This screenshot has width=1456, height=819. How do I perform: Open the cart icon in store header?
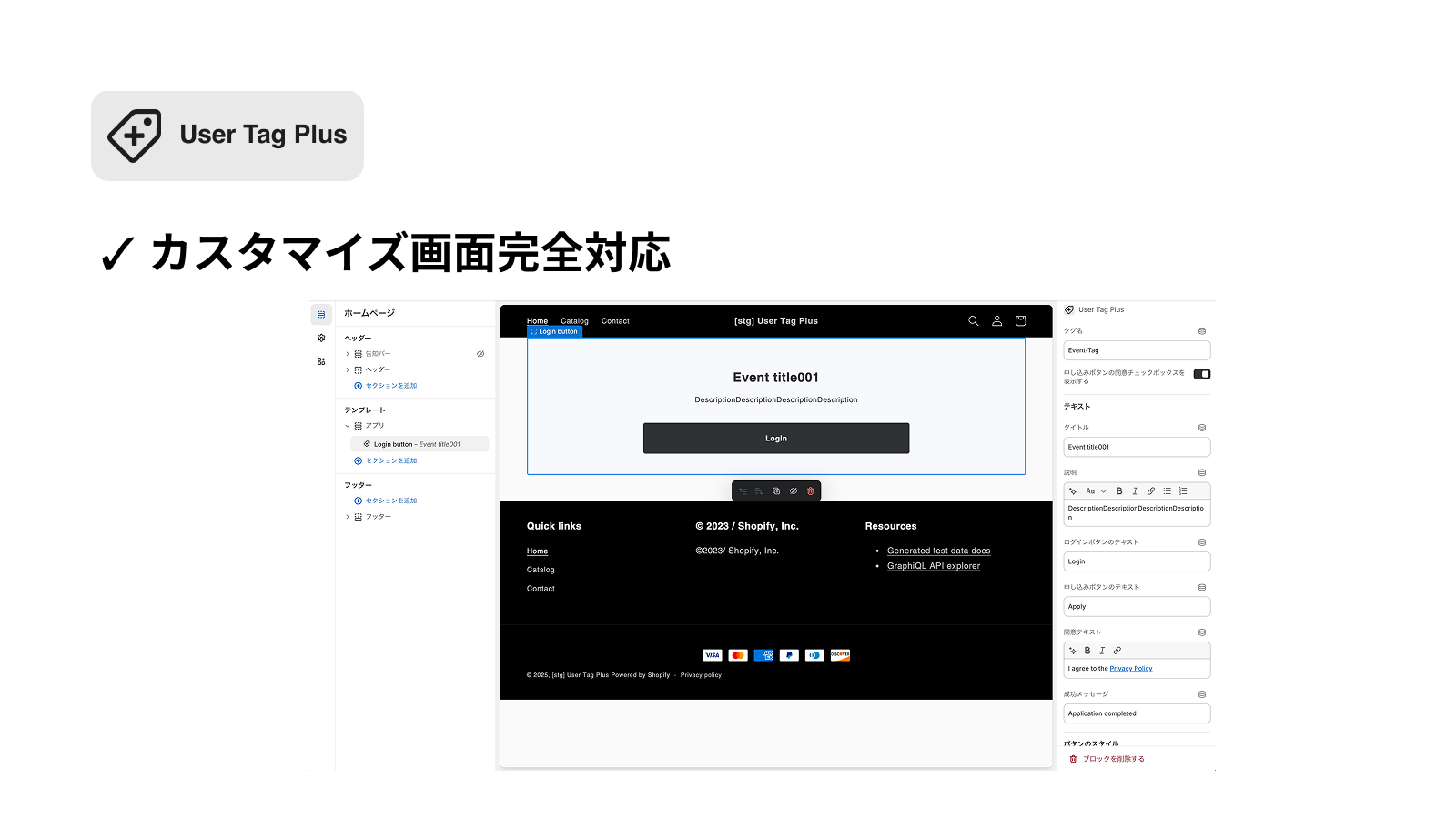pos(1020,321)
